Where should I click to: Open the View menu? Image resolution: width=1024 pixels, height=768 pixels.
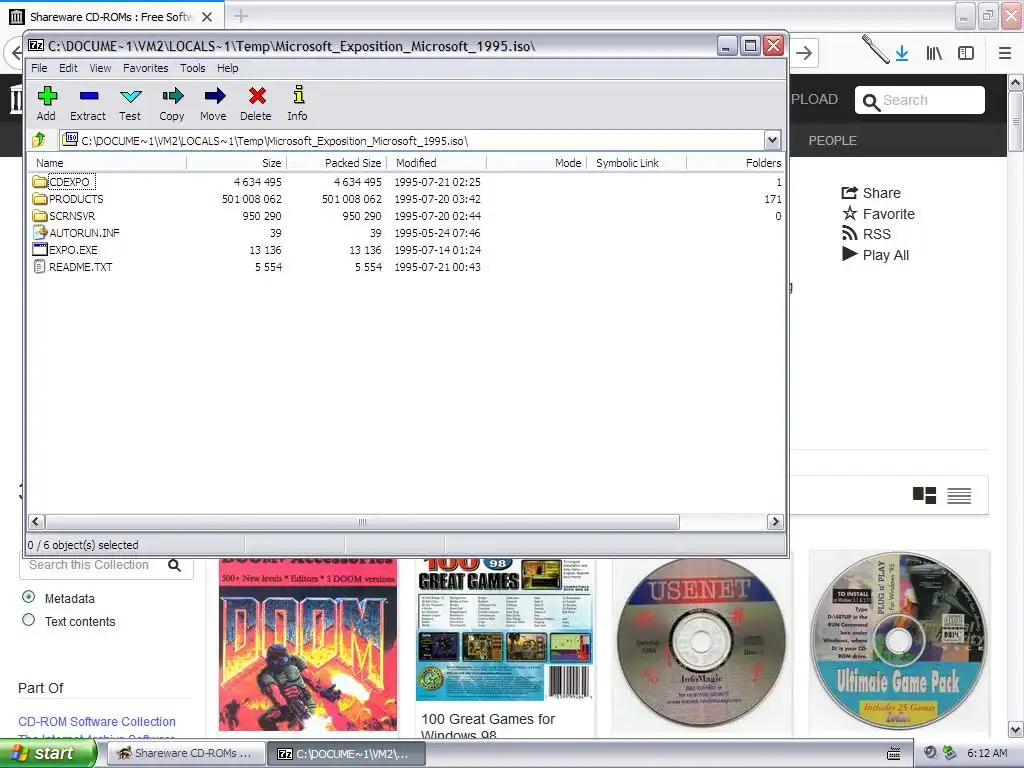point(100,68)
